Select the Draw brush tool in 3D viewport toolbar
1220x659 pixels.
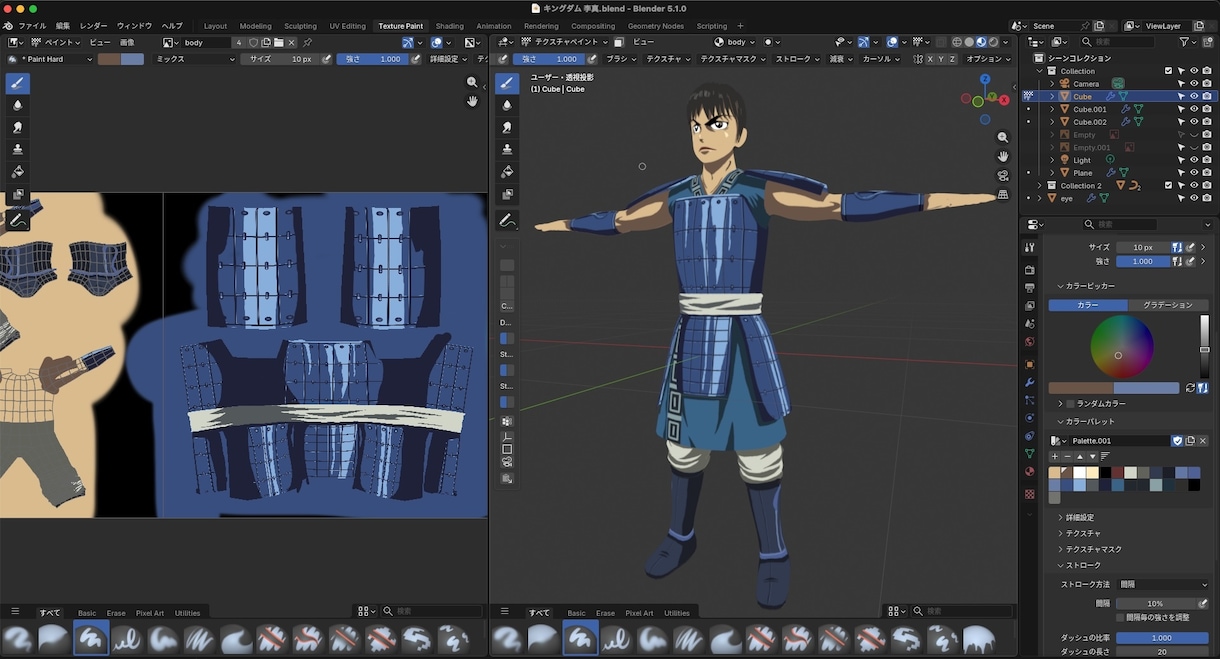coord(507,83)
